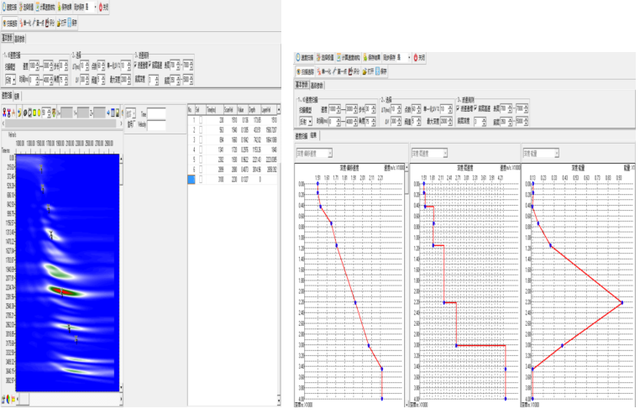640x414 pixels.
Task: Select the results tab in right window's lower tab strip
Action: click(x=313, y=136)
